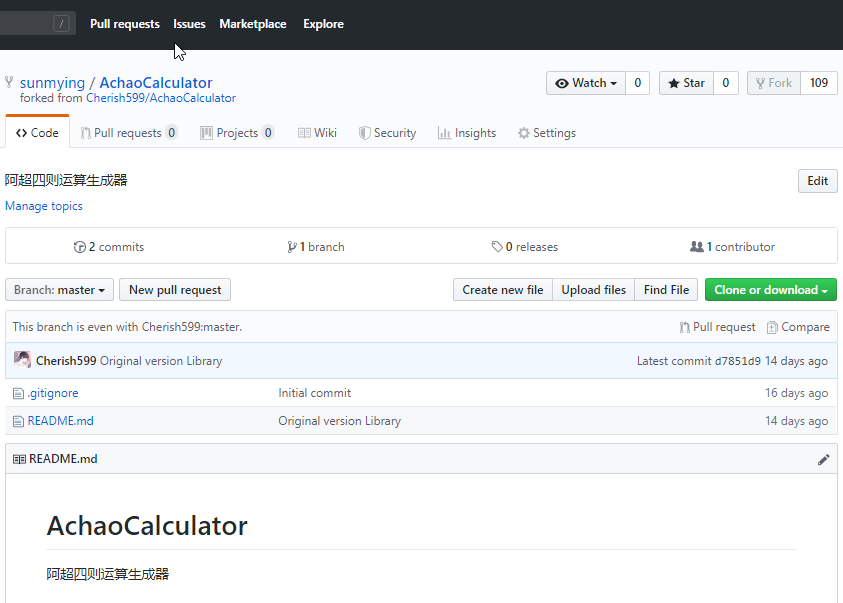The width and height of the screenshot is (843, 603).
Task: Open the Watch dropdown
Action: 586,83
